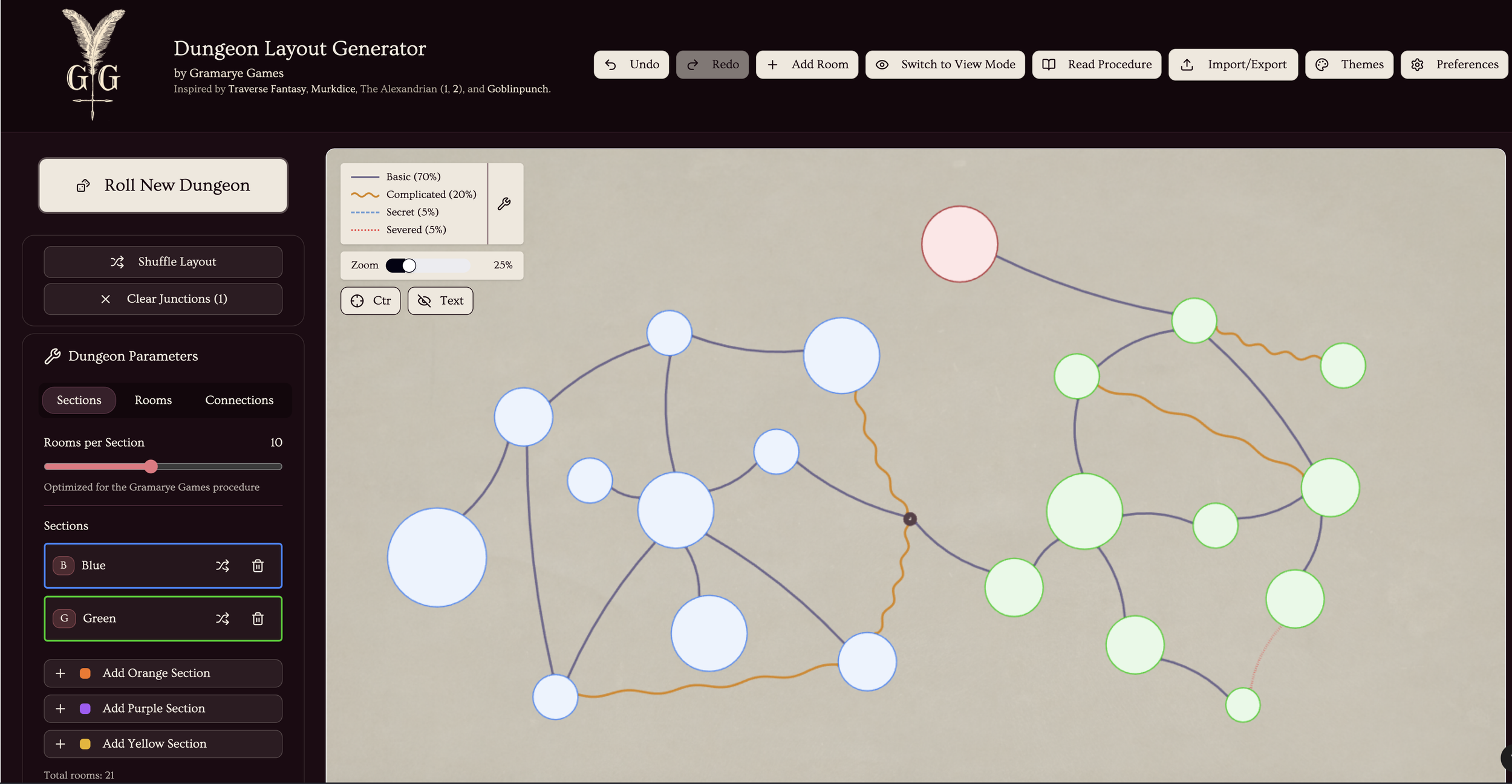Switch to View Mode
This screenshot has width=1512, height=784.
click(945, 64)
